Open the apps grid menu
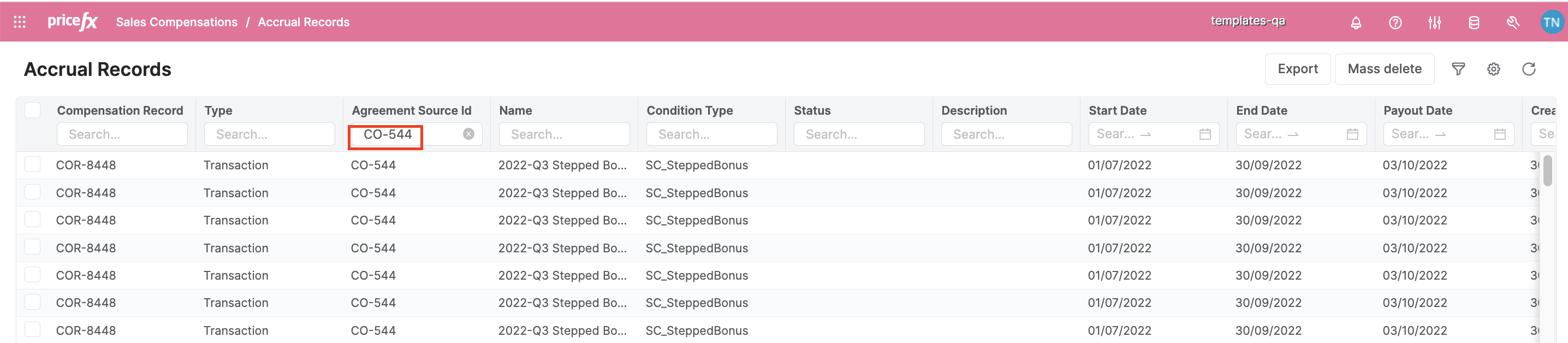1568x343 pixels. [x=20, y=22]
